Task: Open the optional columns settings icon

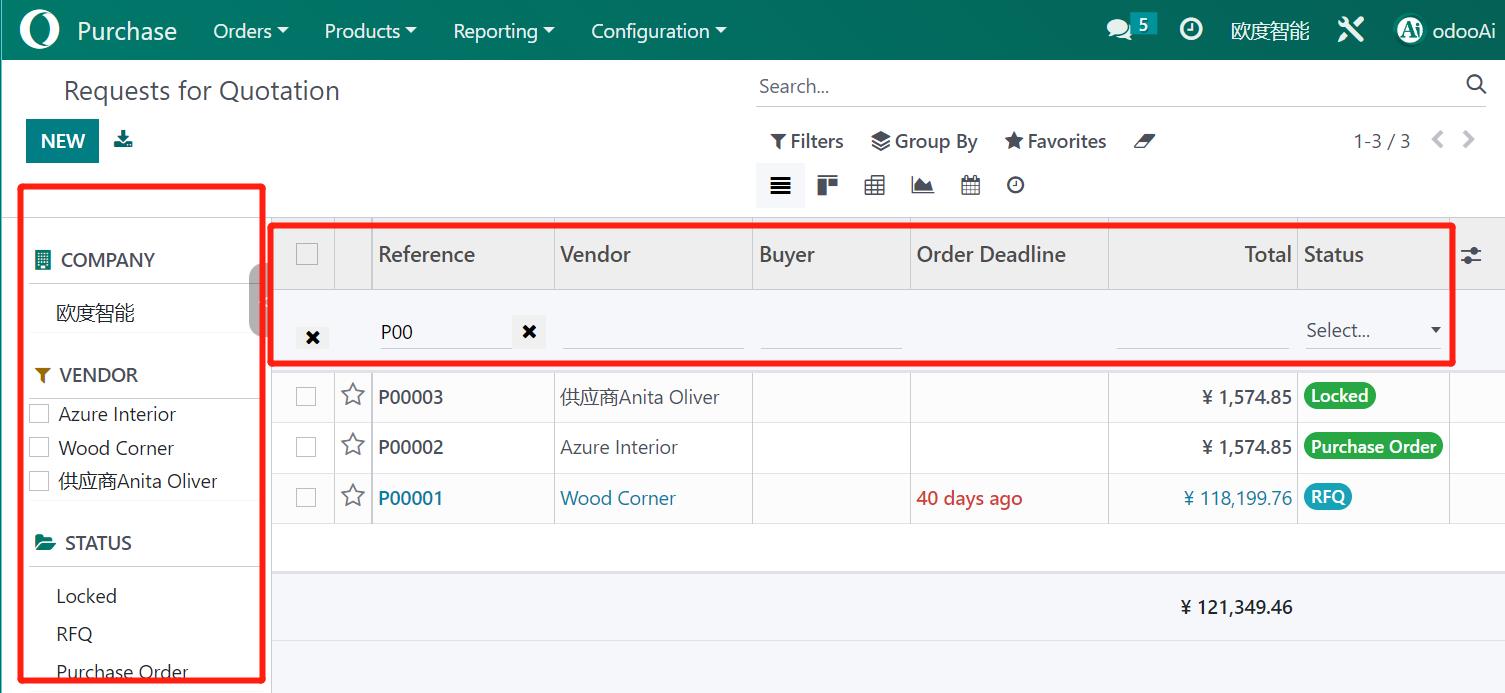Action: [x=1470, y=255]
